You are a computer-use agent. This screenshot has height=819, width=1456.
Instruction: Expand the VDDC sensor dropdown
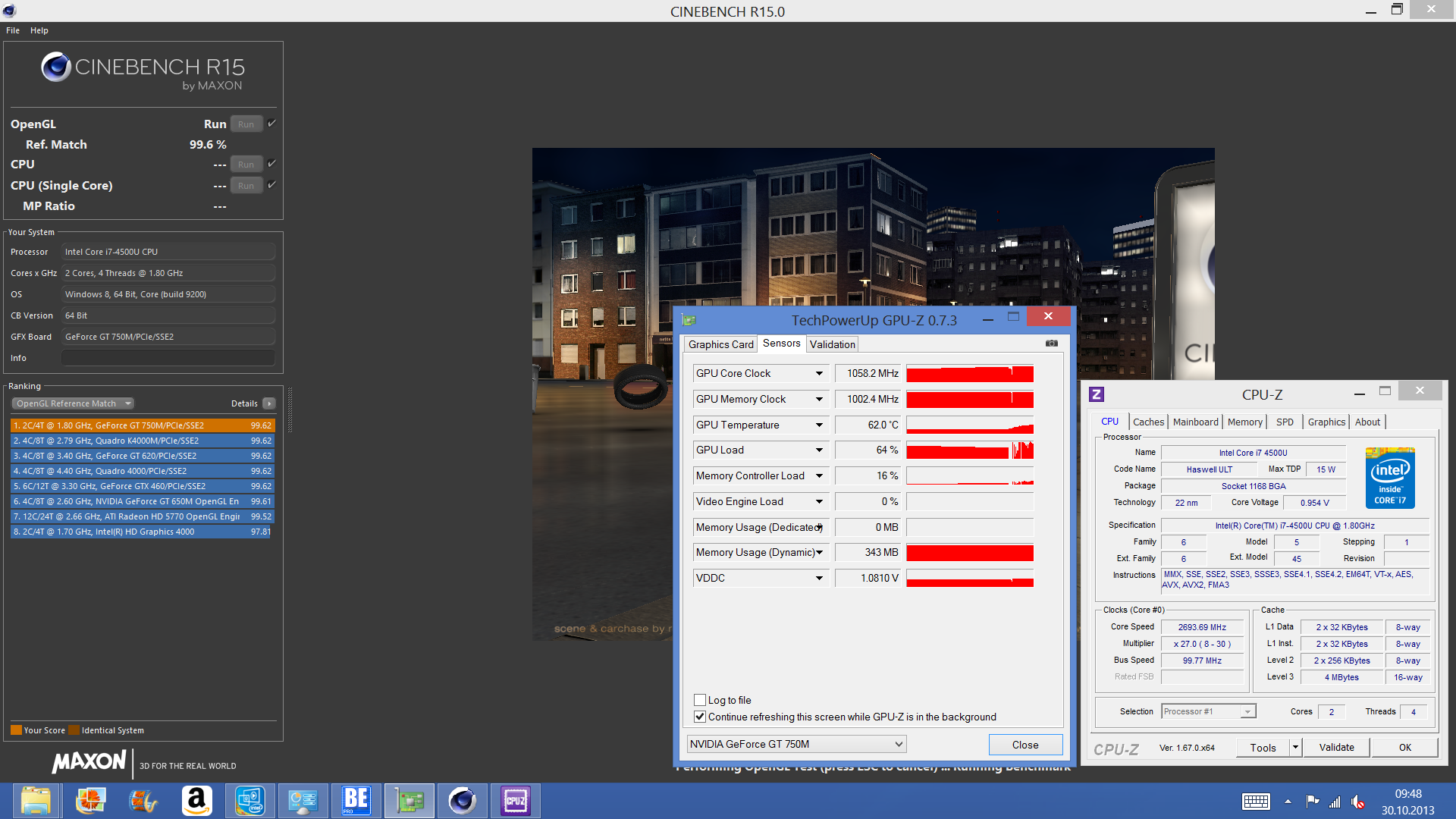point(819,579)
